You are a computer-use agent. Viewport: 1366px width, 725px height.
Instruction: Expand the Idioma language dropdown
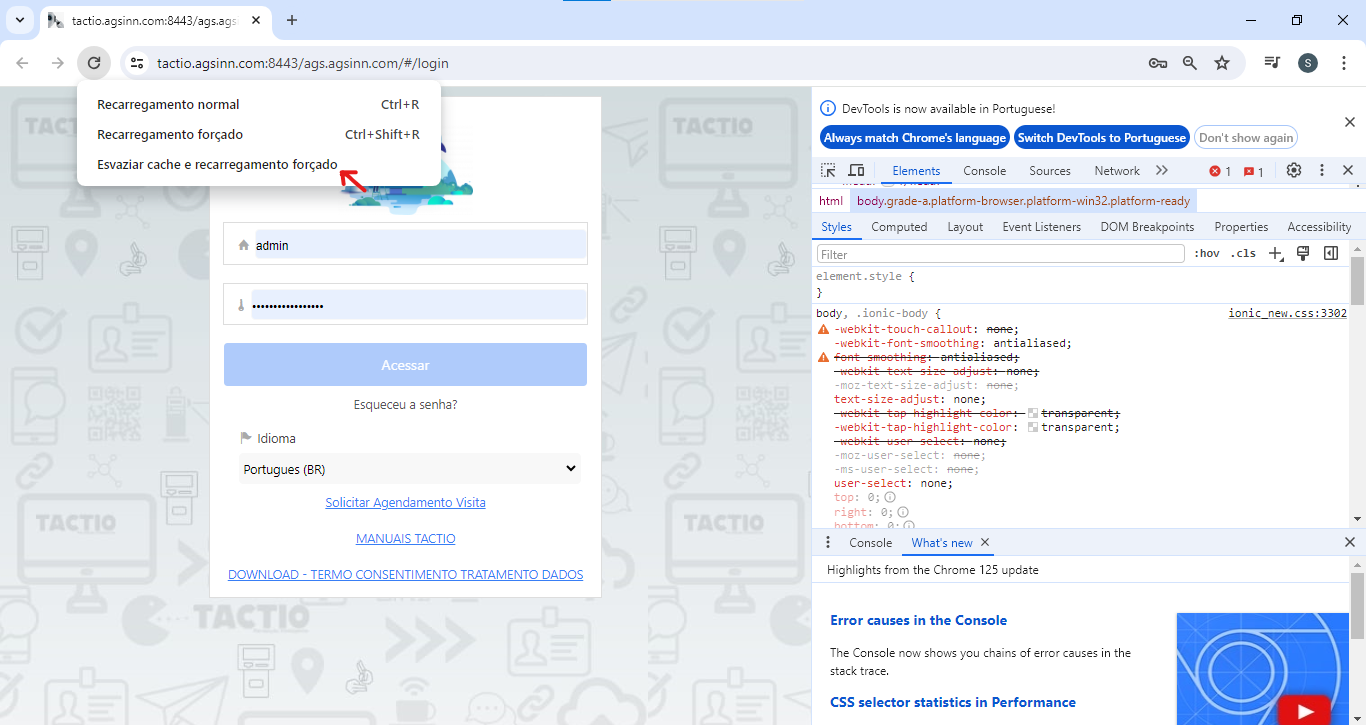[x=410, y=469]
